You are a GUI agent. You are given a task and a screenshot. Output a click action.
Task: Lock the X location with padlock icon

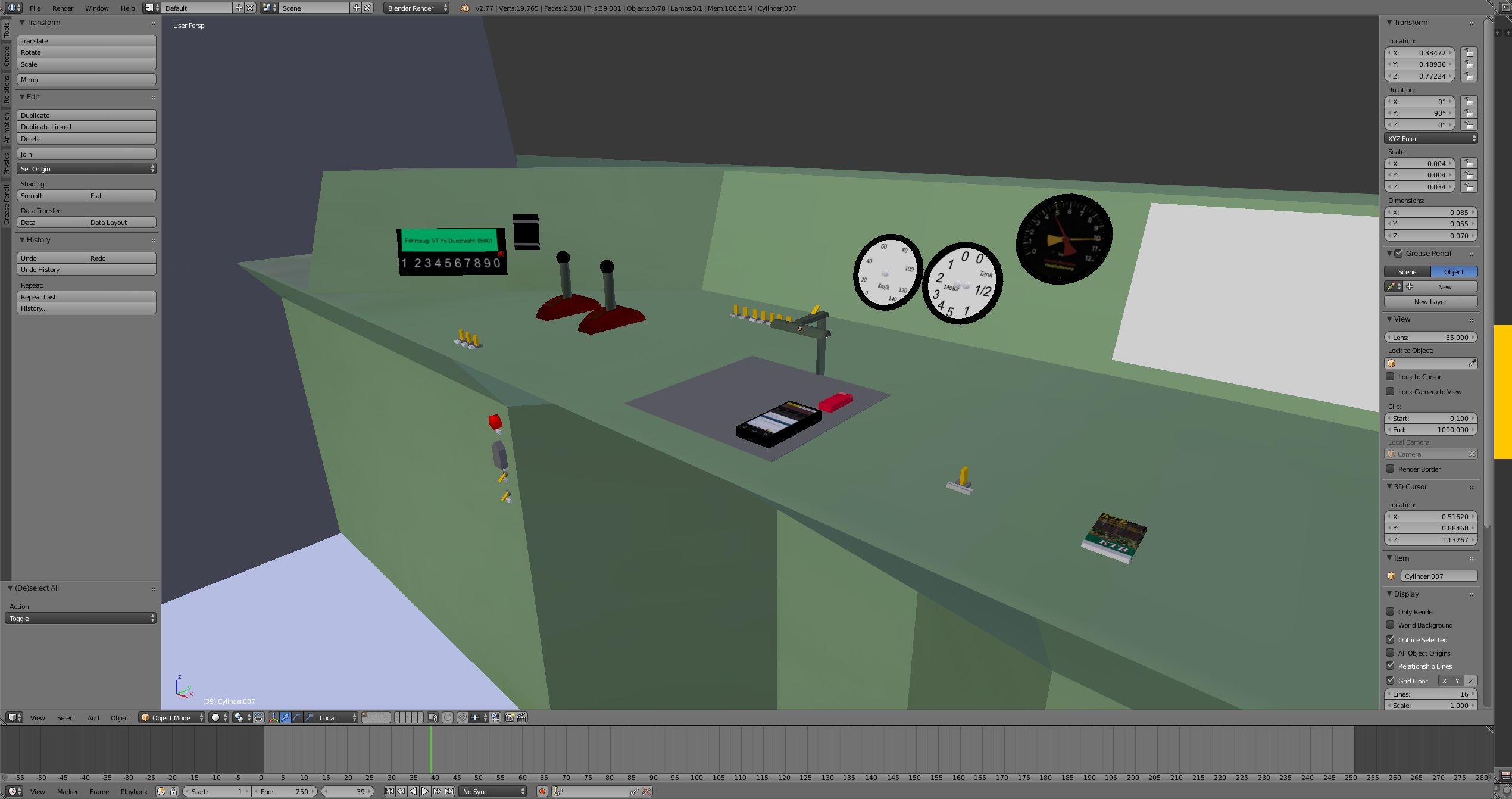(1469, 53)
